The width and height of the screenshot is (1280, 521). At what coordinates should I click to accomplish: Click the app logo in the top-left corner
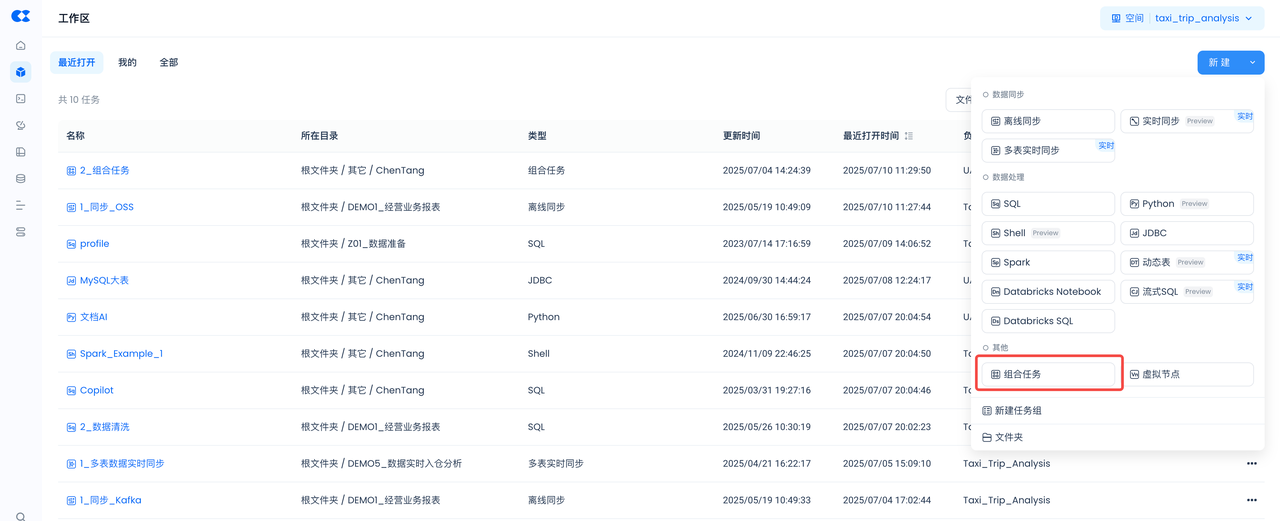[20, 17]
